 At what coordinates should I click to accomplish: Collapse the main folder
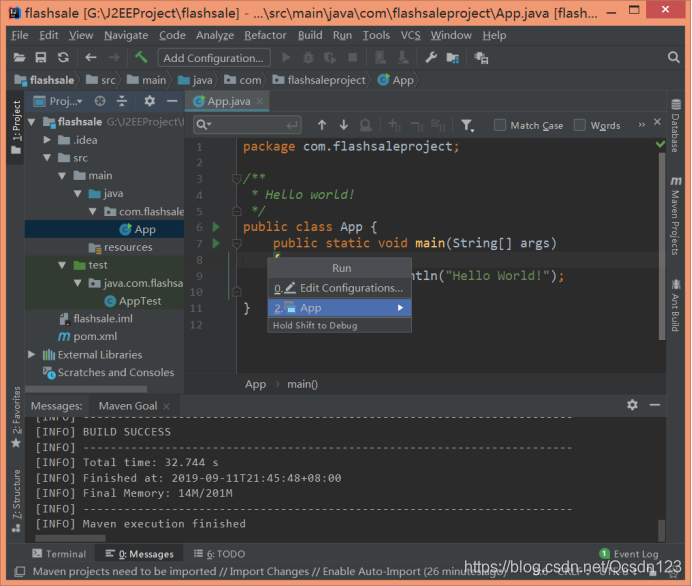tap(62, 176)
